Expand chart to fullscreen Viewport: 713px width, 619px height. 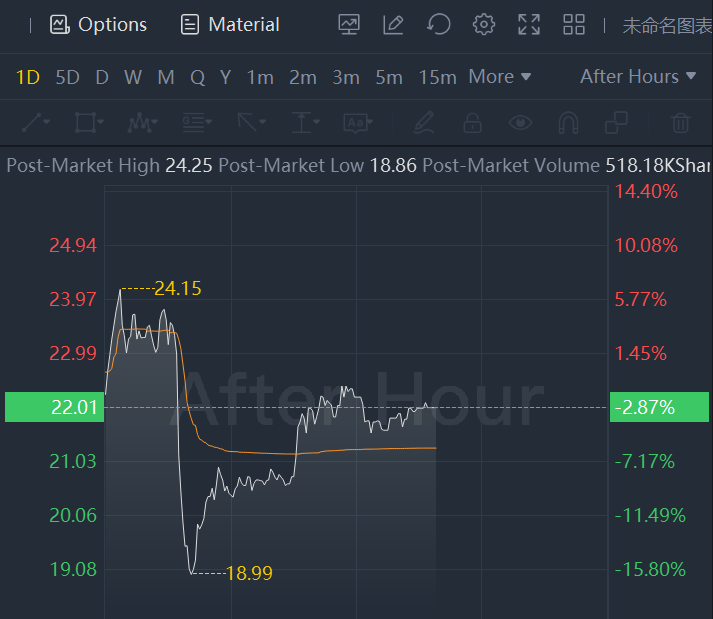pyautogui.click(x=529, y=25)
